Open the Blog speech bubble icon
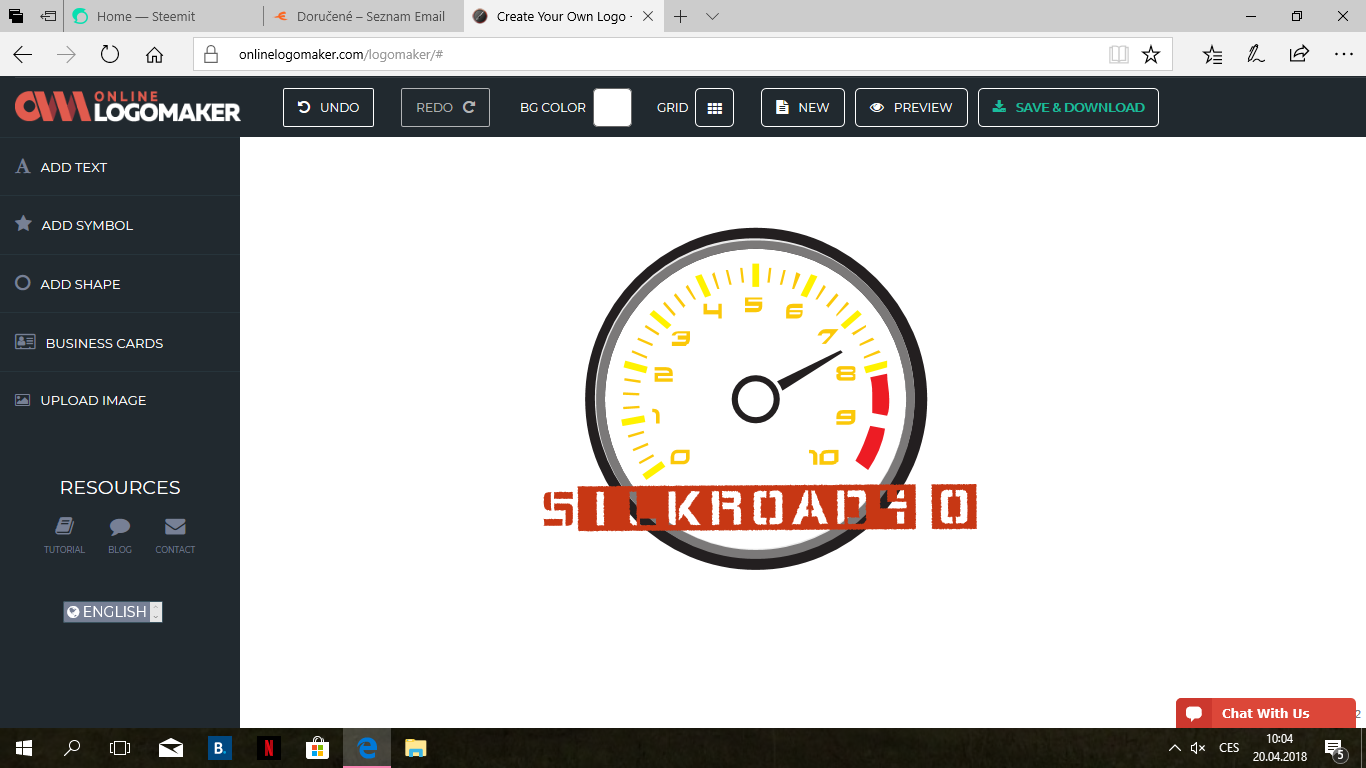 tap(120, 527)
